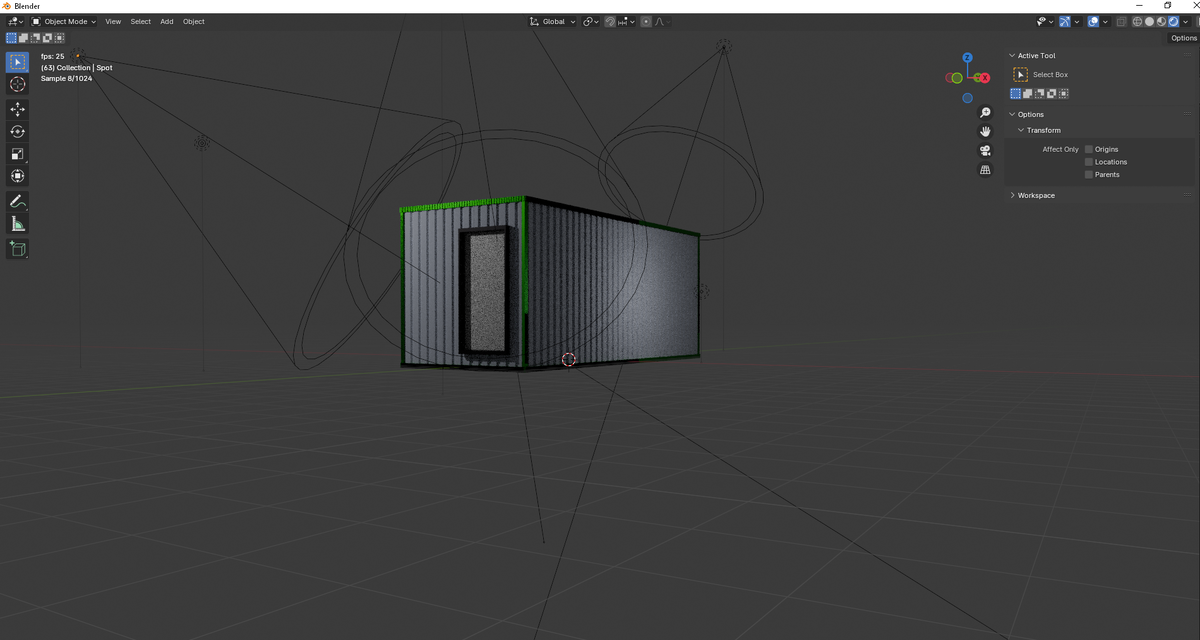Activate the Add Cube tool
The width and height of the screenshot is (1200, 640).
point(17,248)
